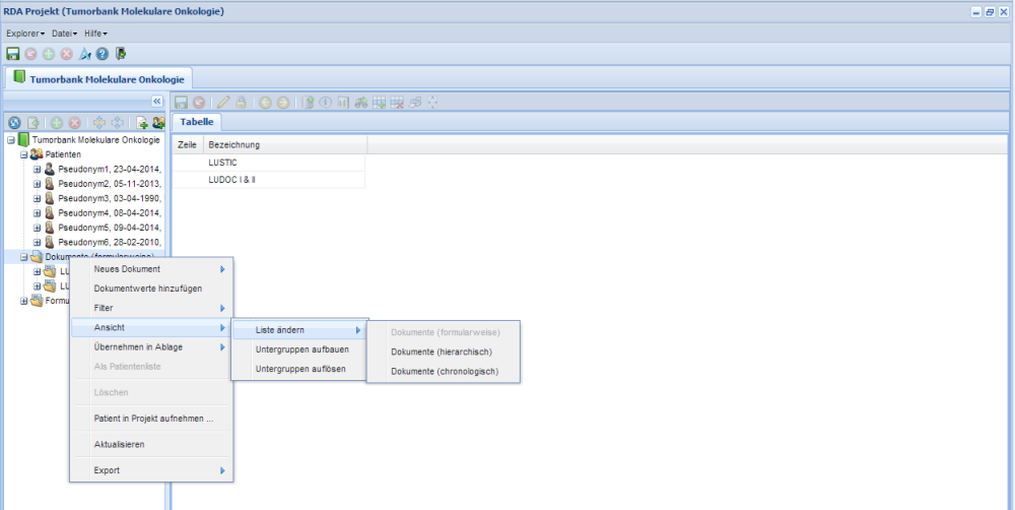Select the LUSTIC table row

(x=223, y=162)
